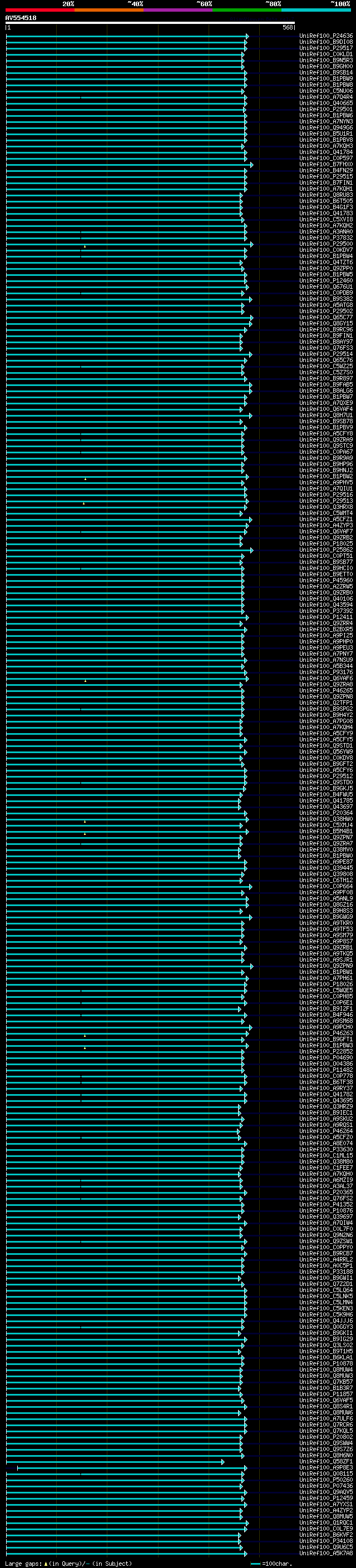Click UniRef100_Q0GGY3 label

(326, 1327)
